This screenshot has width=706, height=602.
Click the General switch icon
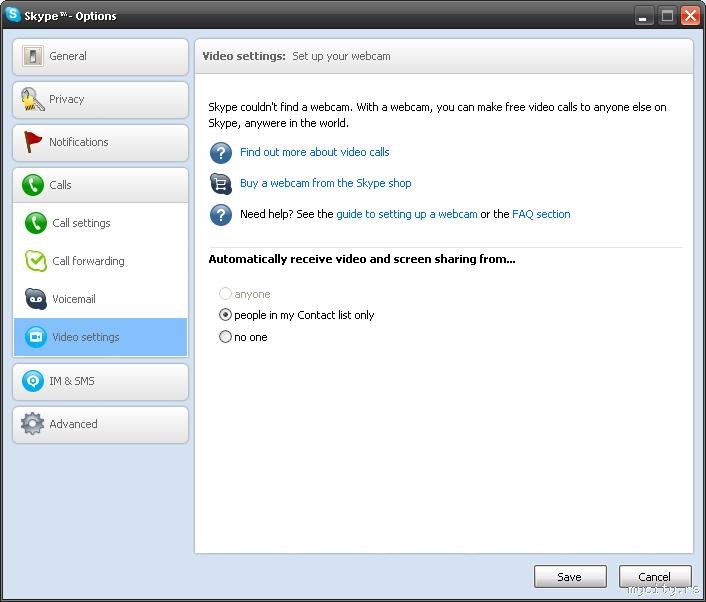(x=33, y=57)
